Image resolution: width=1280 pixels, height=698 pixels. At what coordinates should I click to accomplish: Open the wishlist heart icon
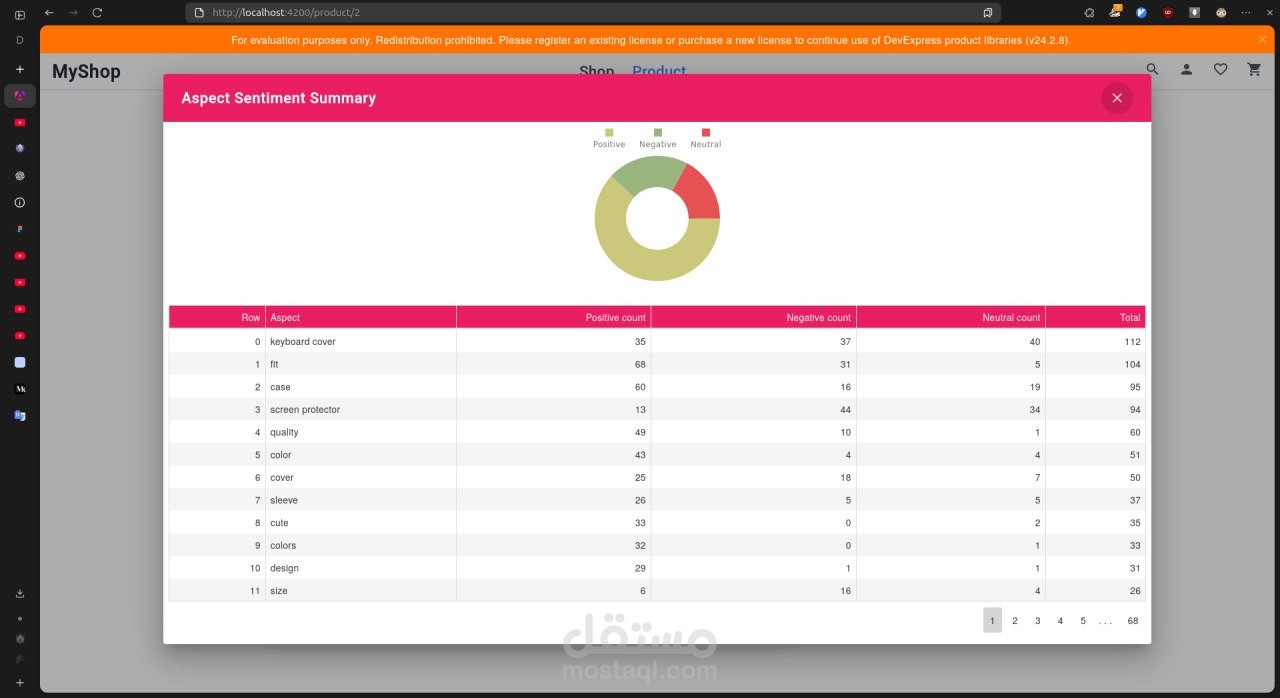click(1220, 69)
